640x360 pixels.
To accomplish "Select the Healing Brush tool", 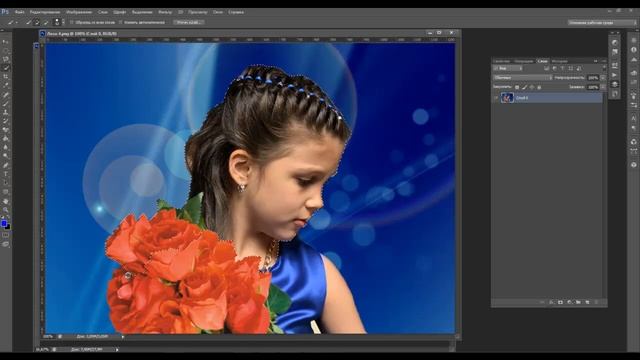I will click(x=6, y=94).
